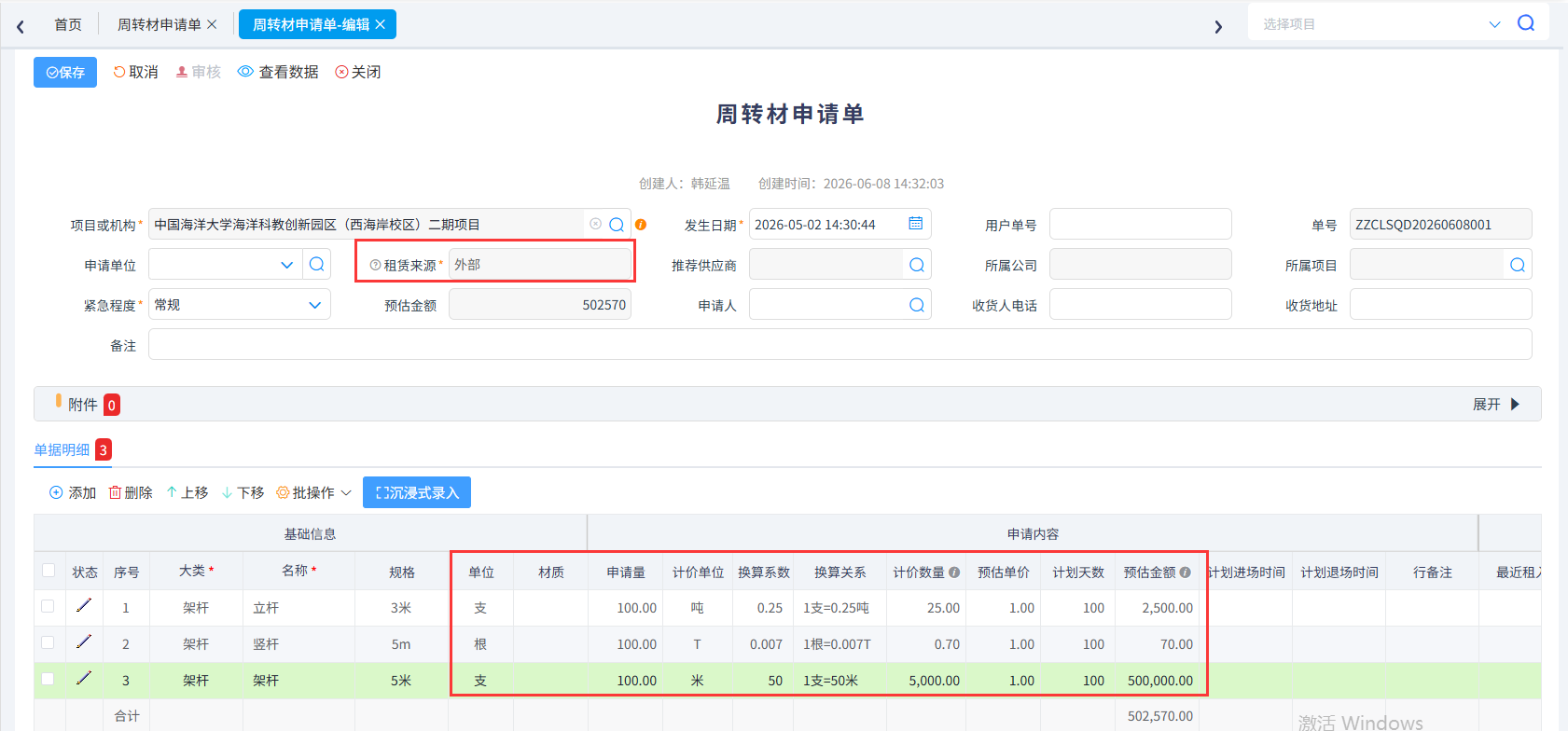This screenshot has width=1568, height=731.
Task: Check the checkbox for row 2 竖杆
Action: (48, 642)
